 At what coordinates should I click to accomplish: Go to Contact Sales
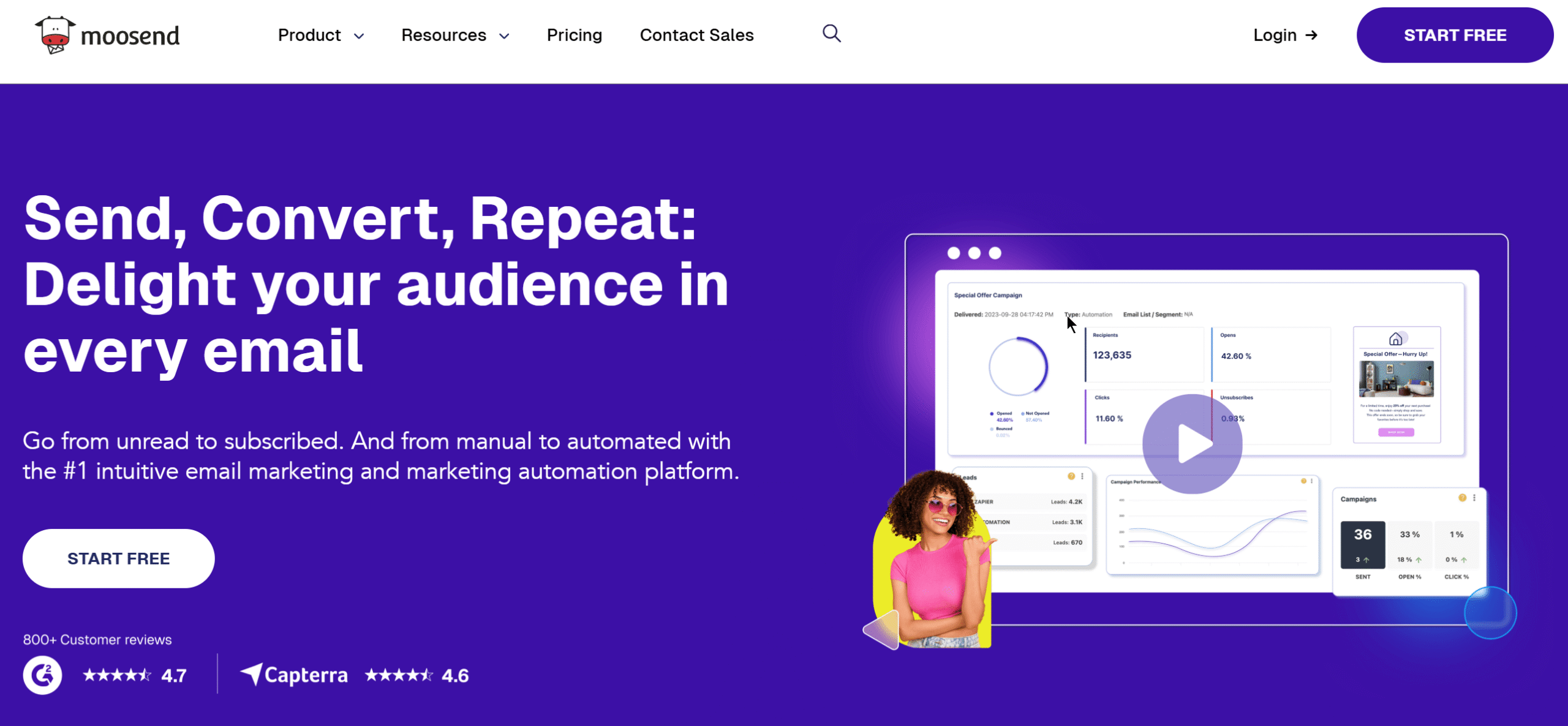click(x=697, y=36)
